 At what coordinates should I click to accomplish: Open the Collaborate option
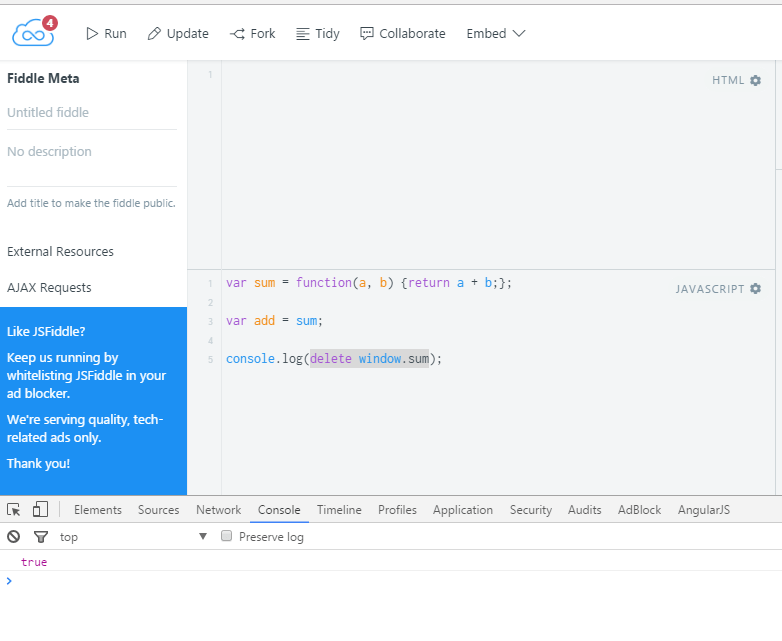[402, 33]
